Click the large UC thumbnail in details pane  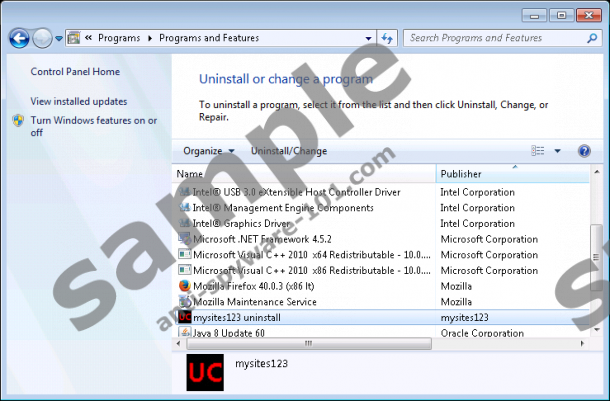click(207, 372)
